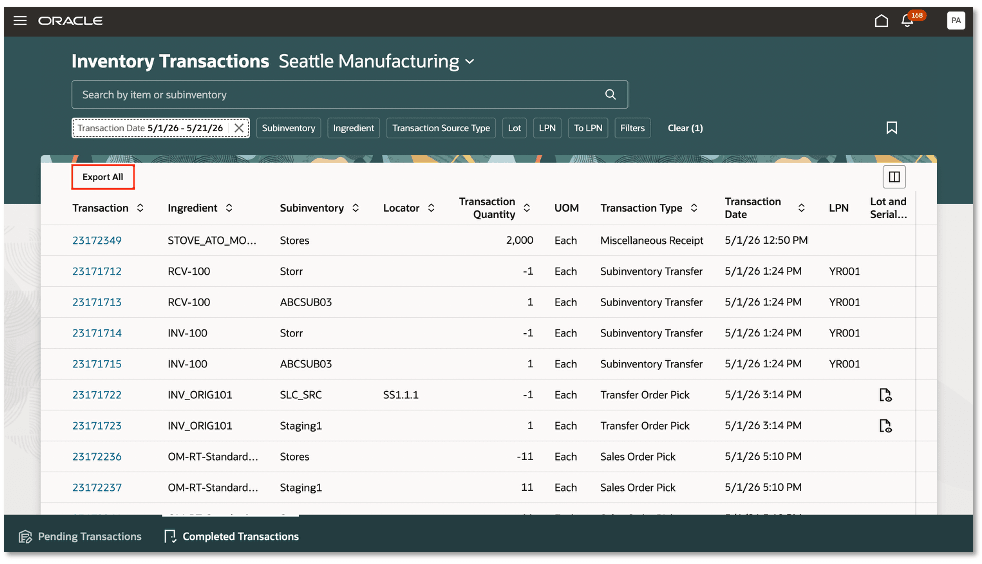Open the Lot filter chip
The height and width of the screenshot is (564, 982).
pyautogui.click(x=514, y=128)
